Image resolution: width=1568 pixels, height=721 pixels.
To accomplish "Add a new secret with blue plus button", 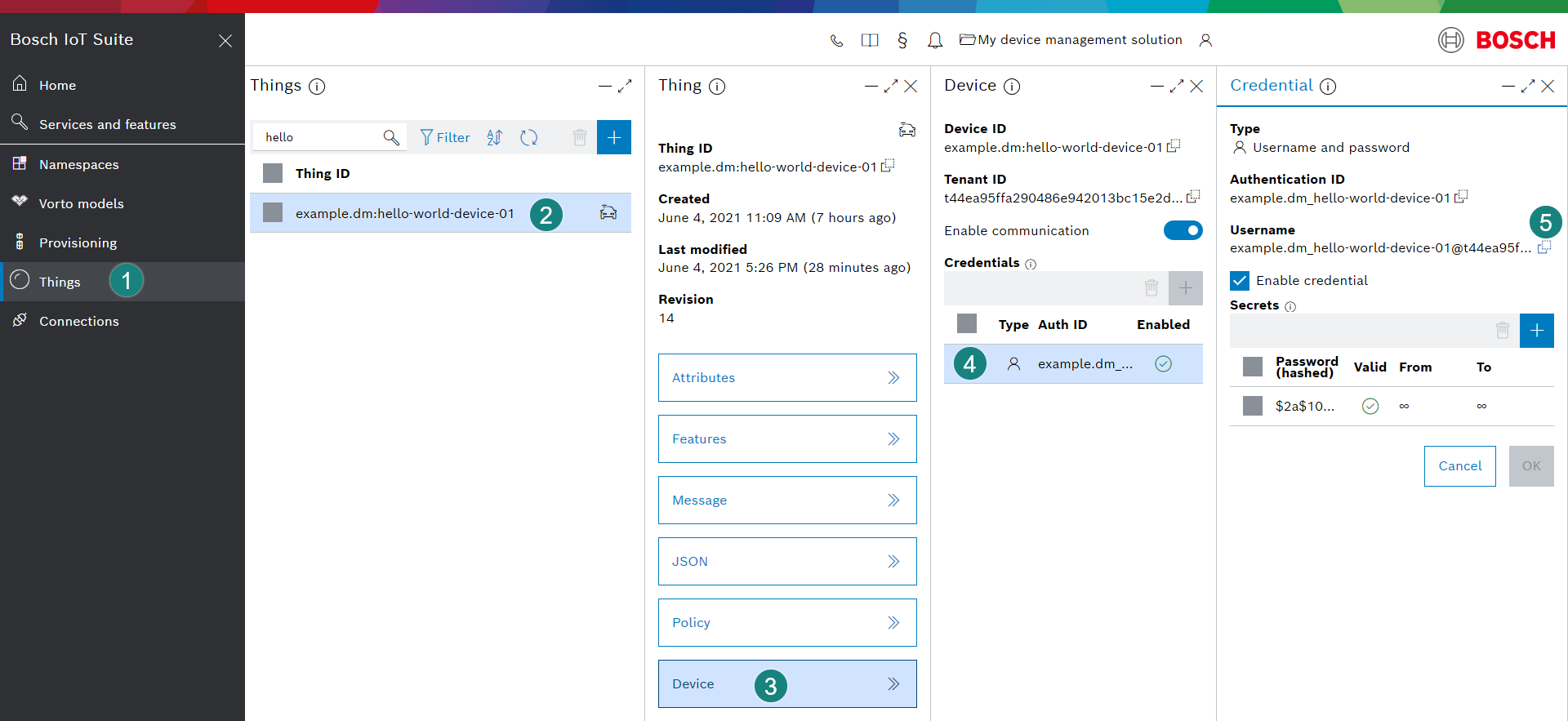I will (x=1537, y=331).
